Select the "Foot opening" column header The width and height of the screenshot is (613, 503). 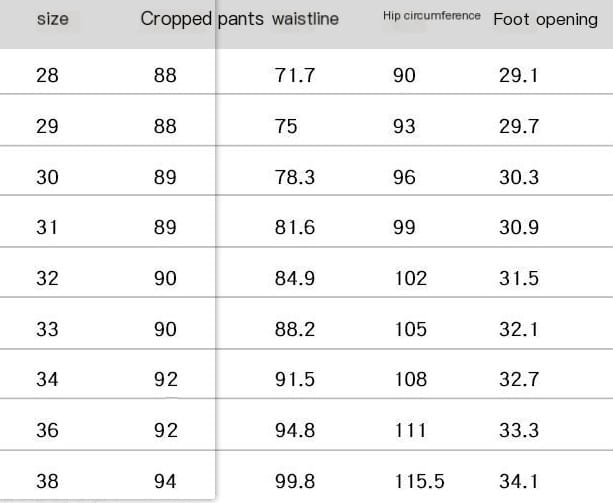(x=545, y=20)
